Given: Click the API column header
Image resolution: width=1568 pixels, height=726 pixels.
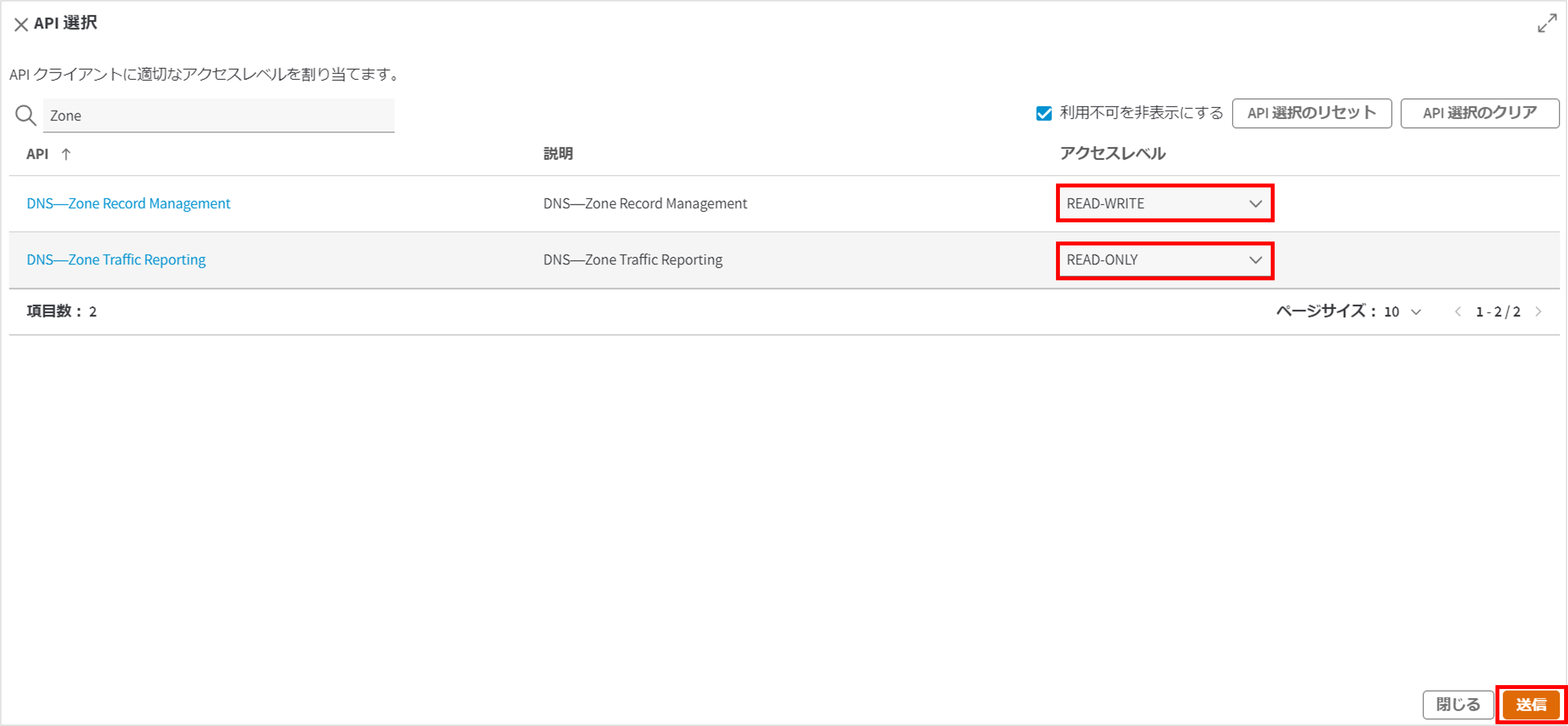Looking at the screenshot, I should point(37,154).
